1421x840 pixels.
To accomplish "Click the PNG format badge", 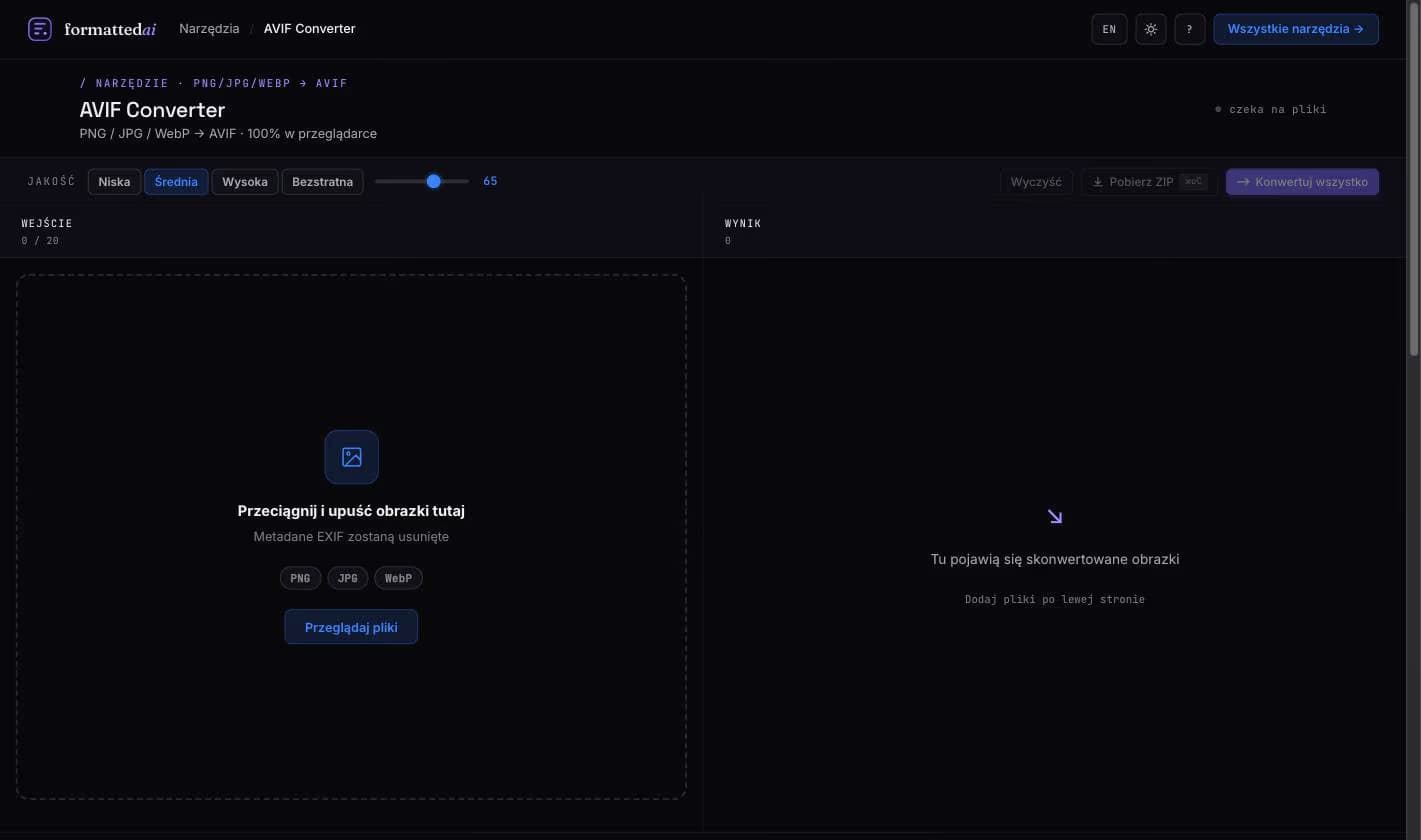I will [300, 578].
